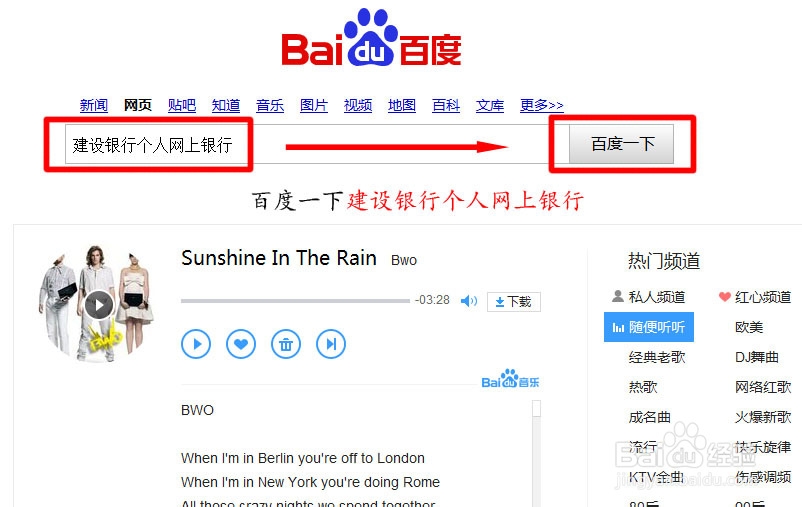Select the 热歌 channel

643,387
